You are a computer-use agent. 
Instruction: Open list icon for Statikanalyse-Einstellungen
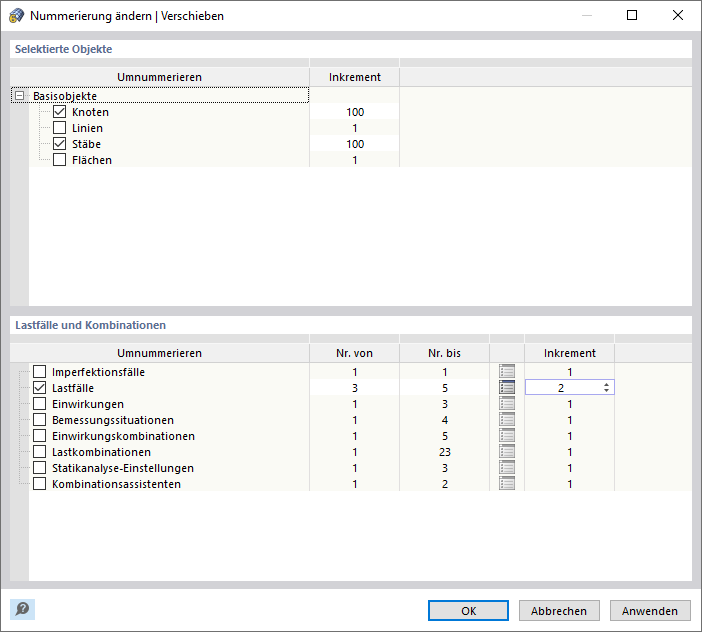507,468
